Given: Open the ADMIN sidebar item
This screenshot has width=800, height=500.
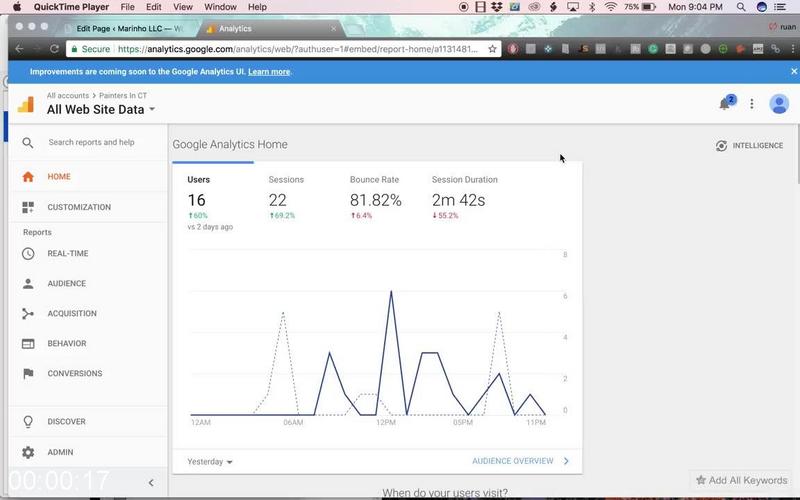Looking at the screenshot, I should 88,452.
